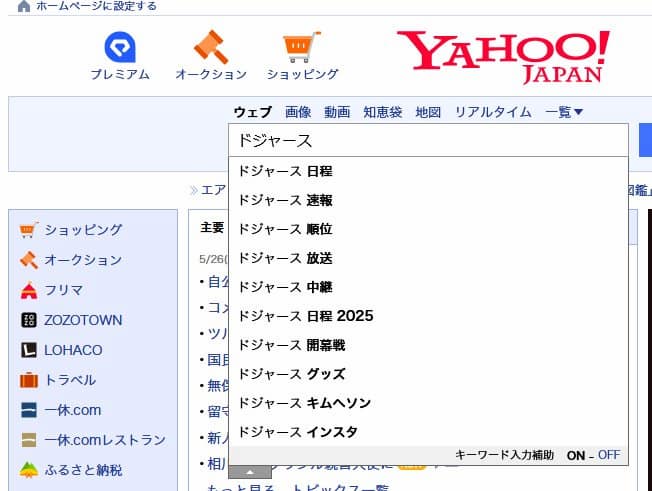
Task: Click the トラベル suitcase icon
Action: (29, 380)
